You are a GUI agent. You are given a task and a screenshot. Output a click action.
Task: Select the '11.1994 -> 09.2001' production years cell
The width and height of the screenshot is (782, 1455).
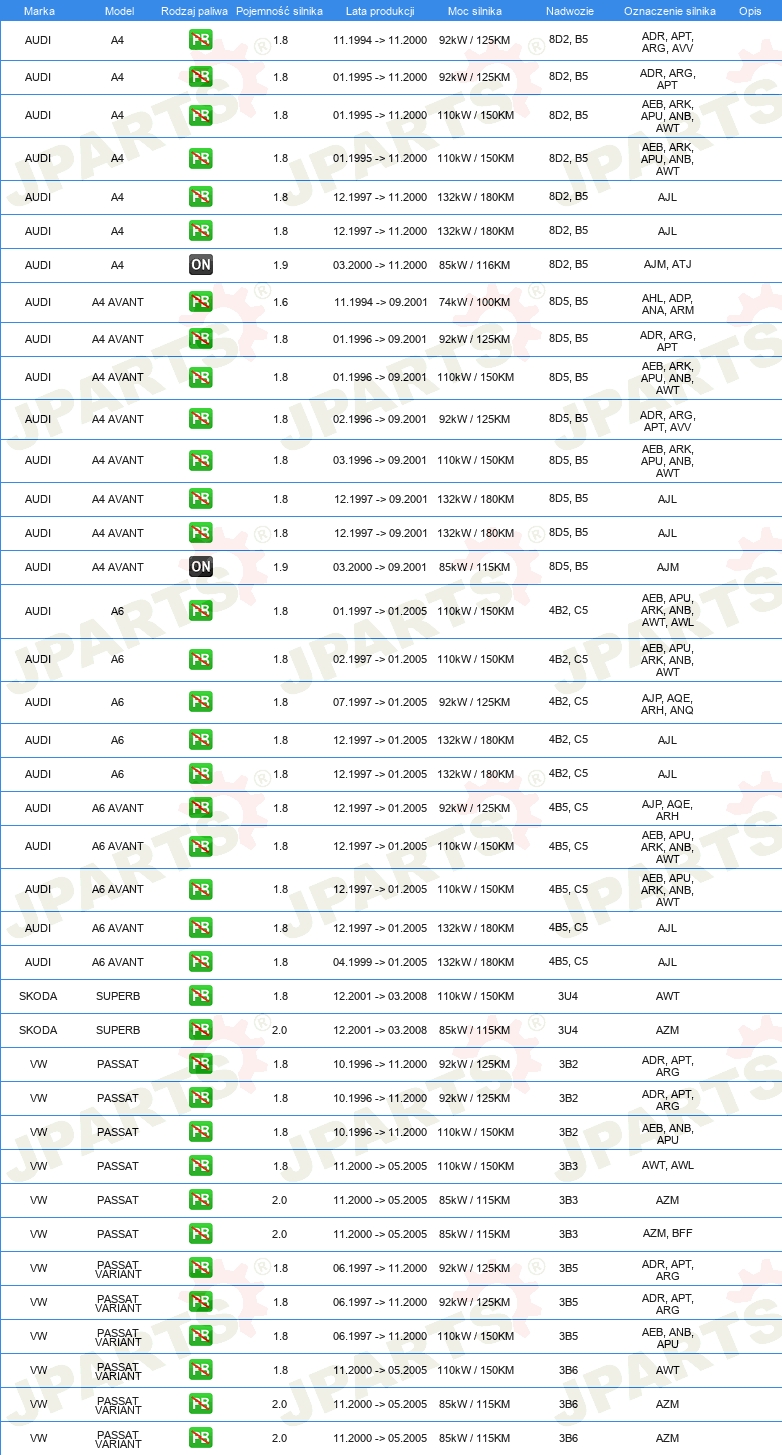coord(380,301)
